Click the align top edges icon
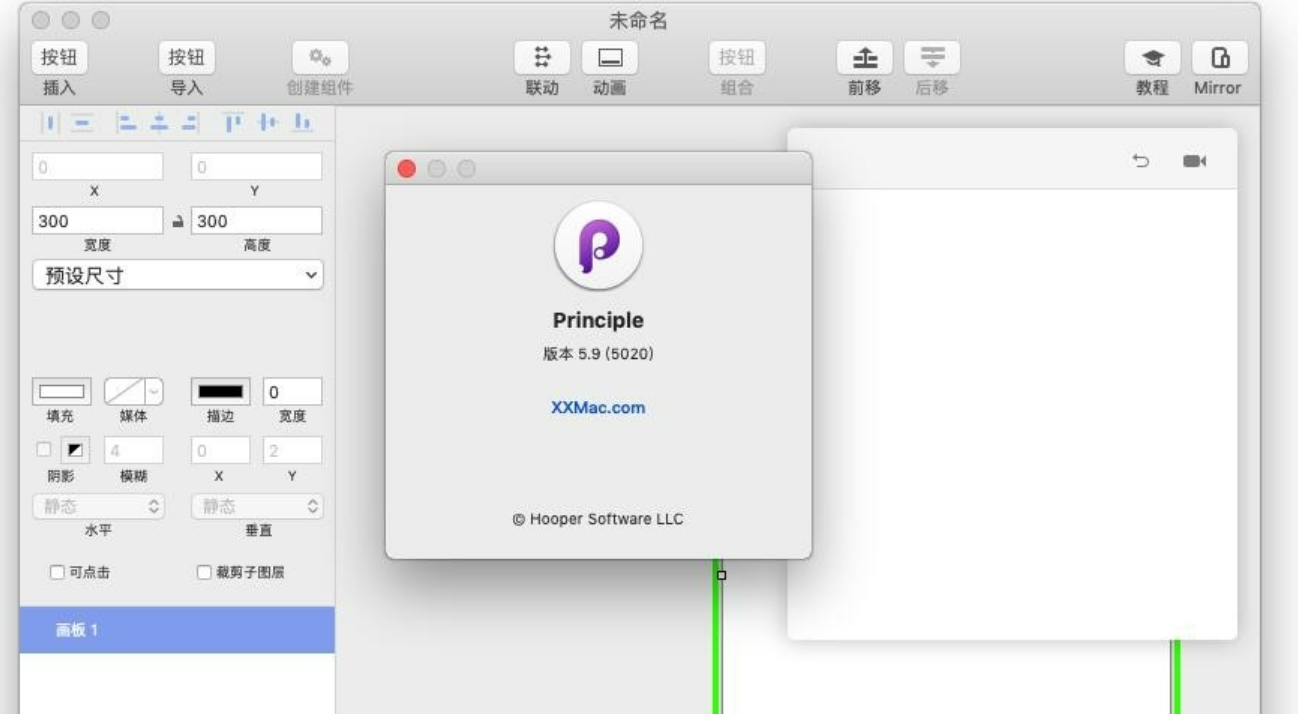The height and width of the screenshot is (714, 1298). [233, 123]
